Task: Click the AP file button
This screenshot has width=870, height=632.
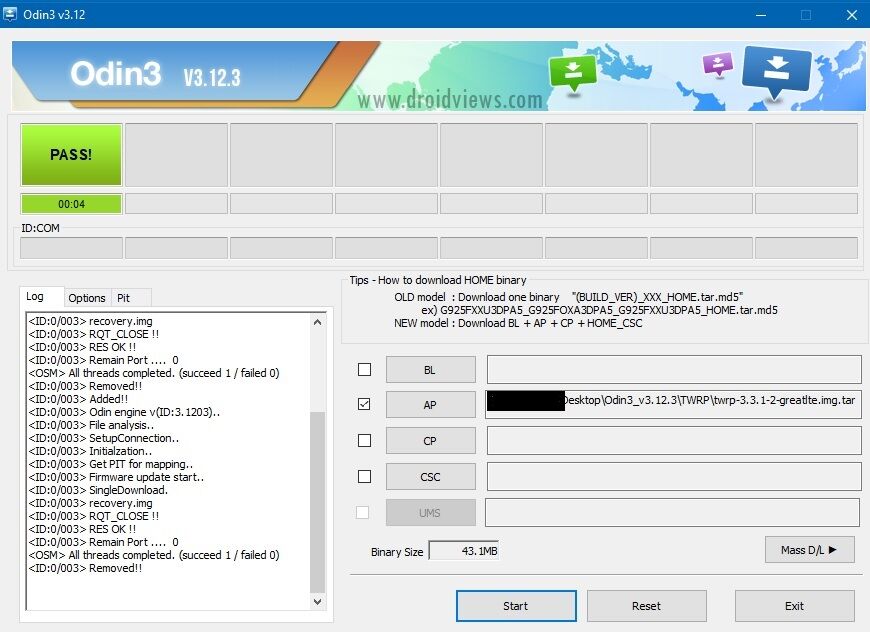Action: tap(431, 405)
